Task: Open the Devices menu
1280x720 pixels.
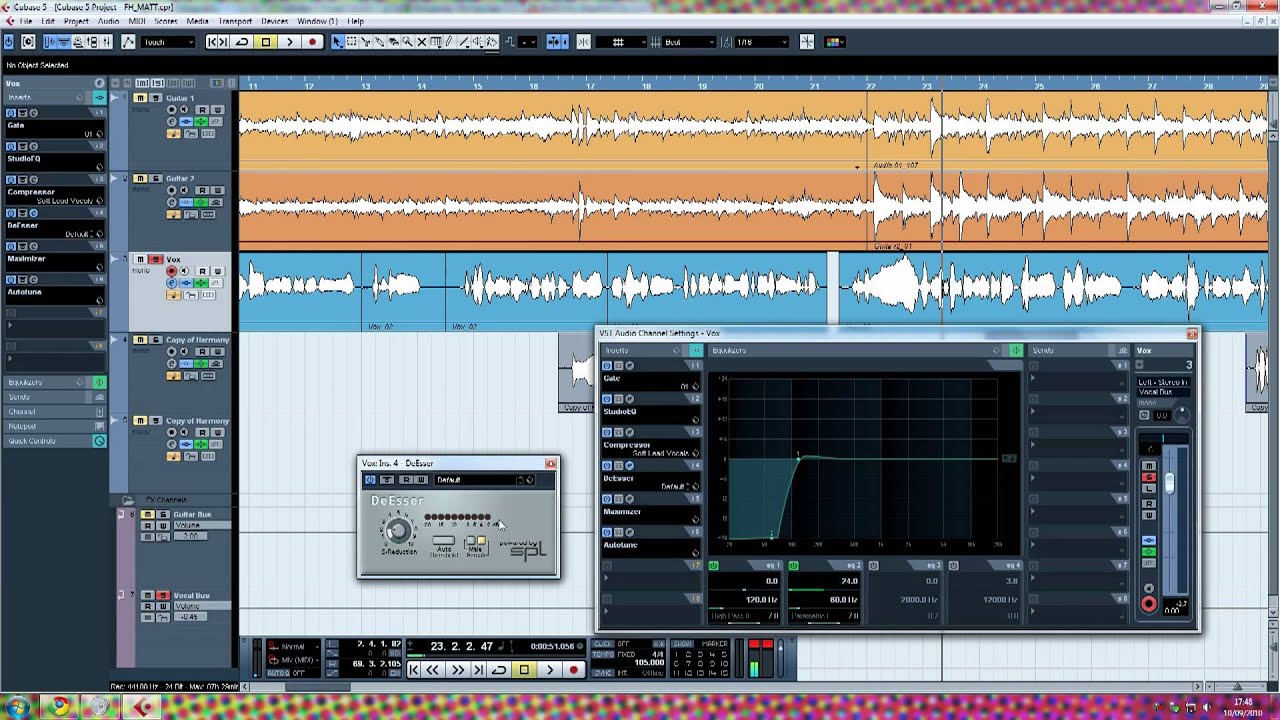Action: click(275, 21)
